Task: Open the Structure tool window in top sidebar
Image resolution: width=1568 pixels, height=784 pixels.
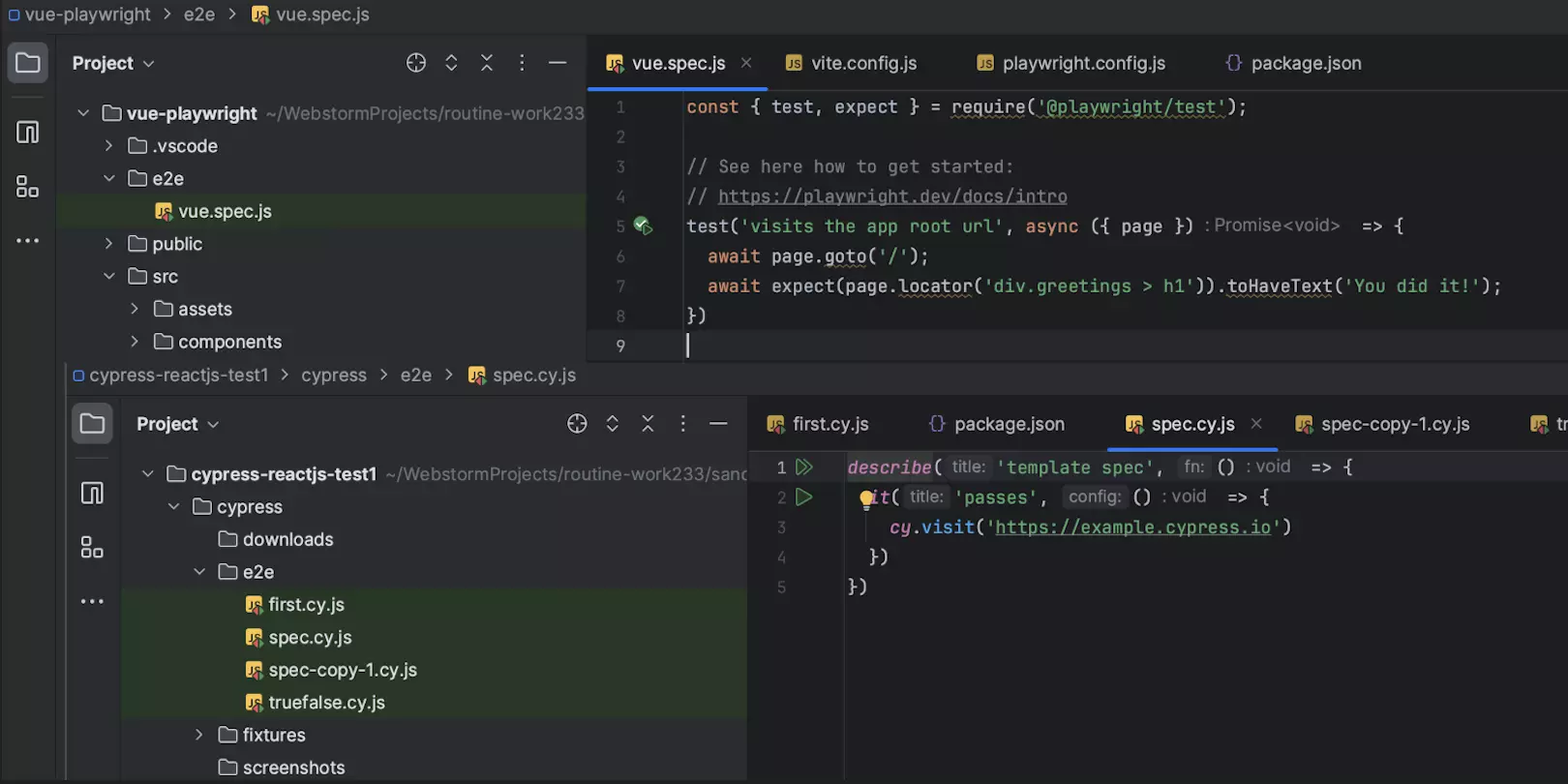Action: pyautogui.click(x=28, y=187)
